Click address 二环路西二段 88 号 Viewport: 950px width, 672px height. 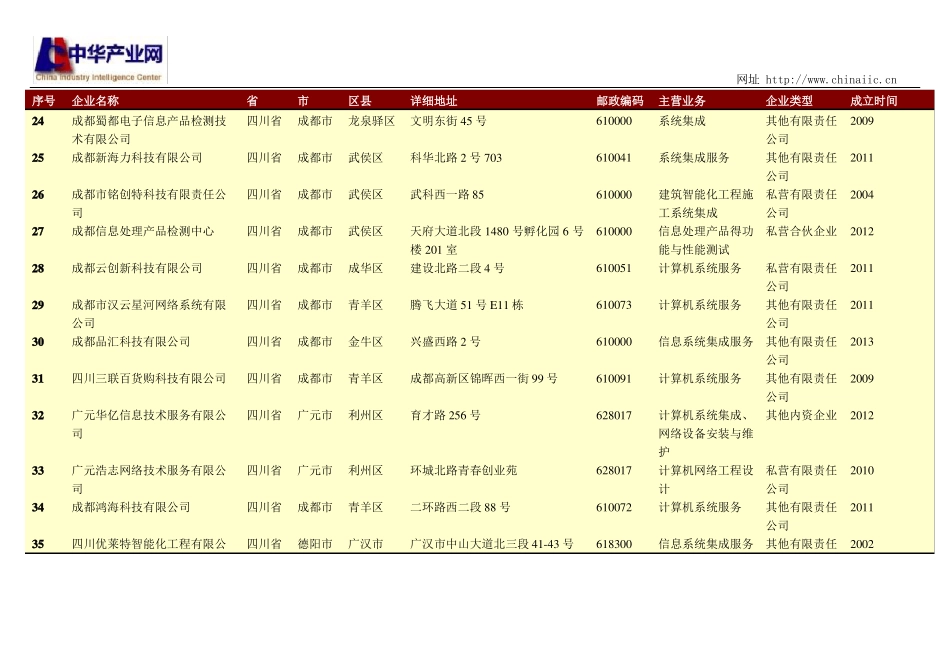[x=460, y=507]
